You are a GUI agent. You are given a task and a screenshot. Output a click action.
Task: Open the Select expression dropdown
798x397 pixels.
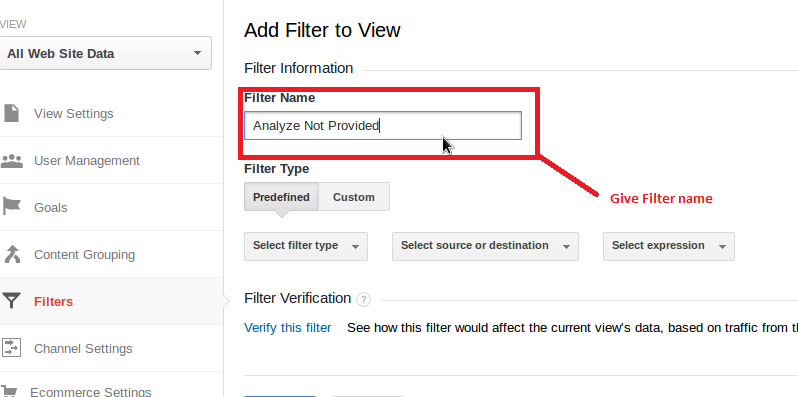tap(669, 246)
